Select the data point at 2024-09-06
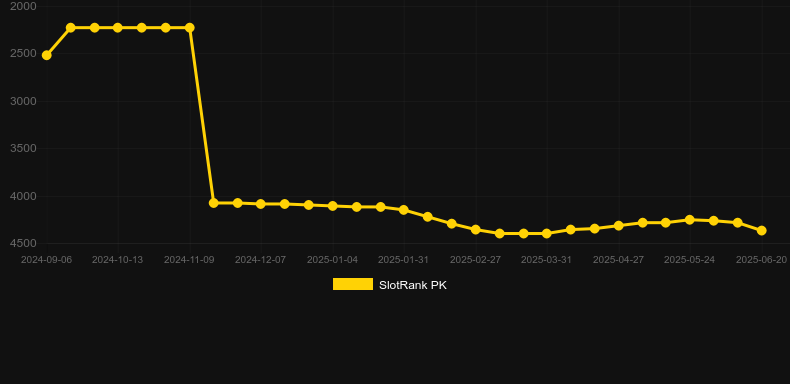The image size is (790, 384). click(46, 55)
